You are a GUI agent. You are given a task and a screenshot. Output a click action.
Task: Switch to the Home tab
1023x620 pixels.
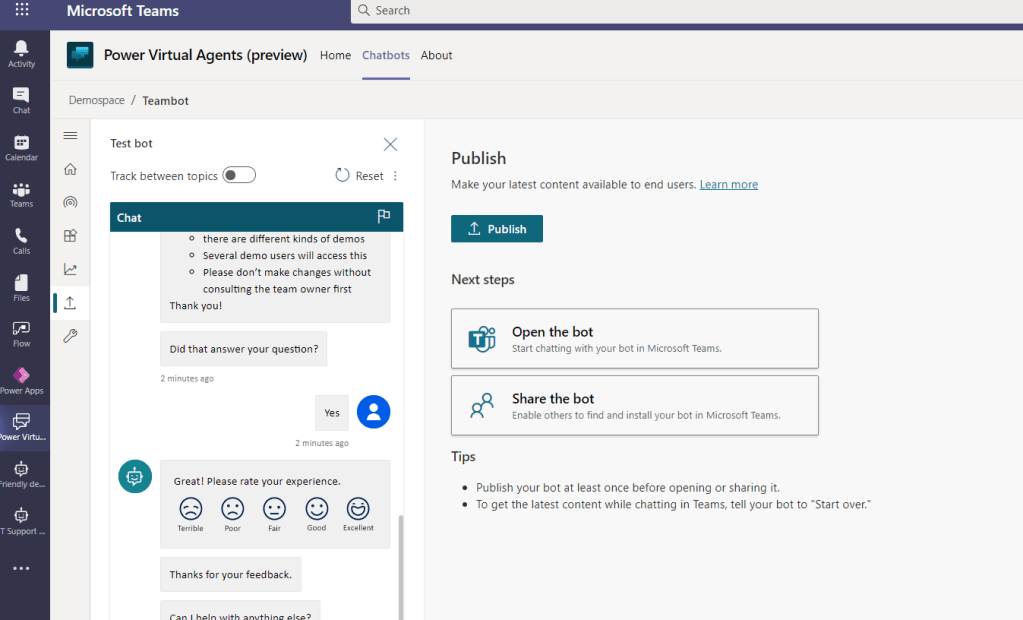(x=335, y=56)
